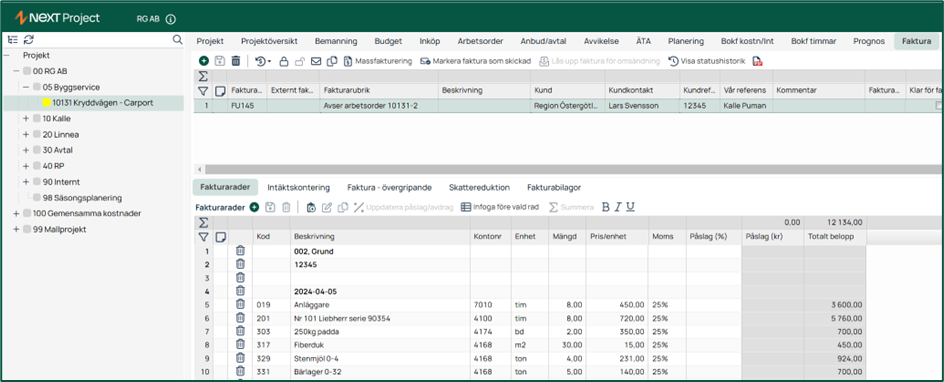The width and height of the screenshot is (944, 382).
Task: Collapse the 05 Byggservice tree node
Action: coord(26,87)
